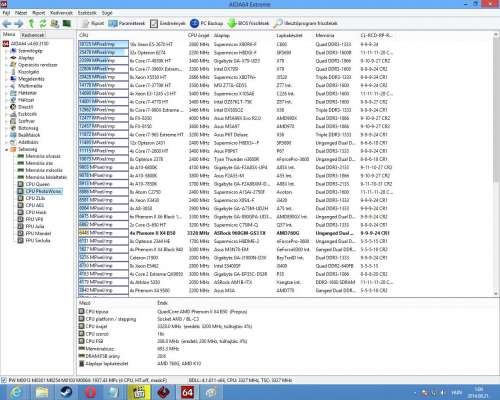The width and height of the screenshot is (500, 400).
Task: Click the results list vertical scrollbar
Action: (x=495, y=164)
